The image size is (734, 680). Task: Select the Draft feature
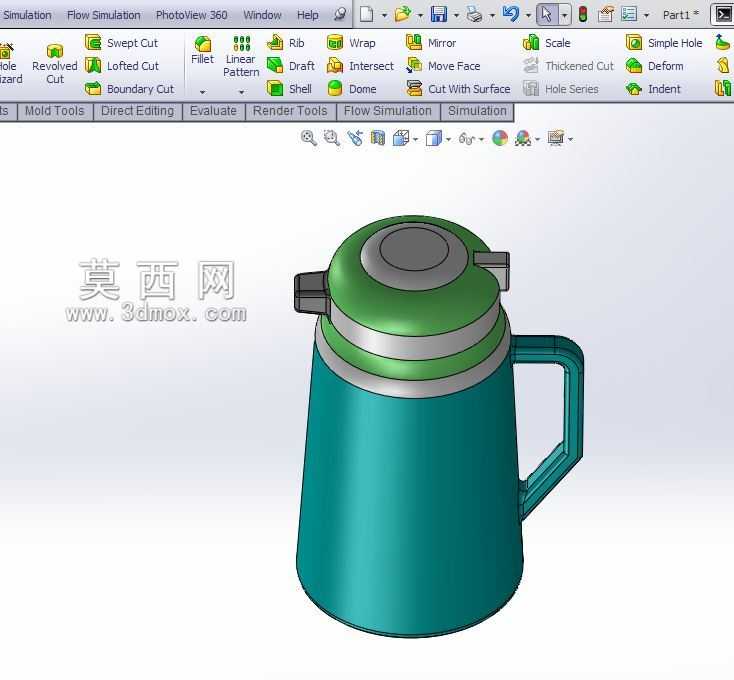(291, 66)
